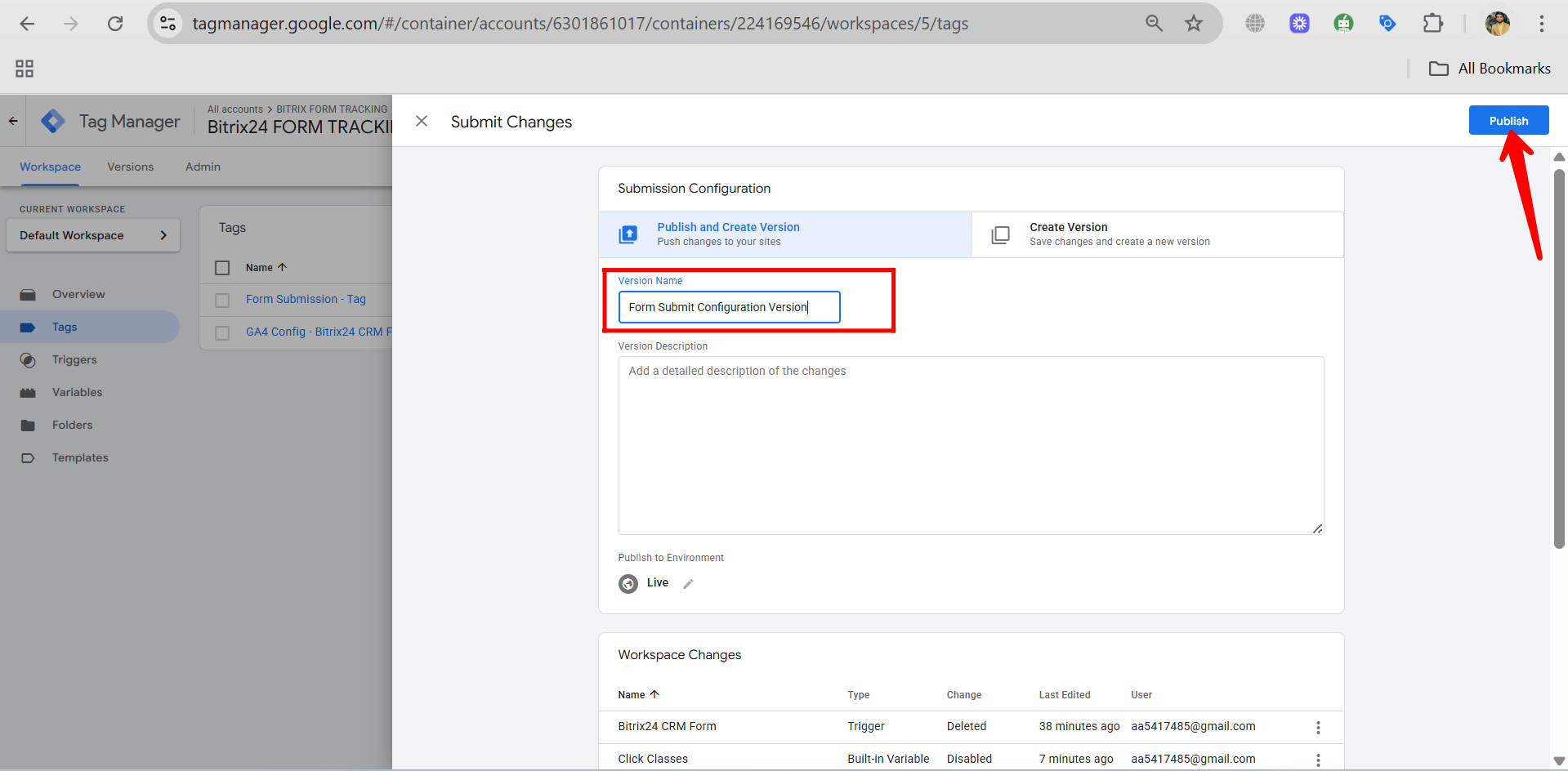Click the page scrollbar thumb
This screenshot has width=1568, height=771.
pos(1559,359)
